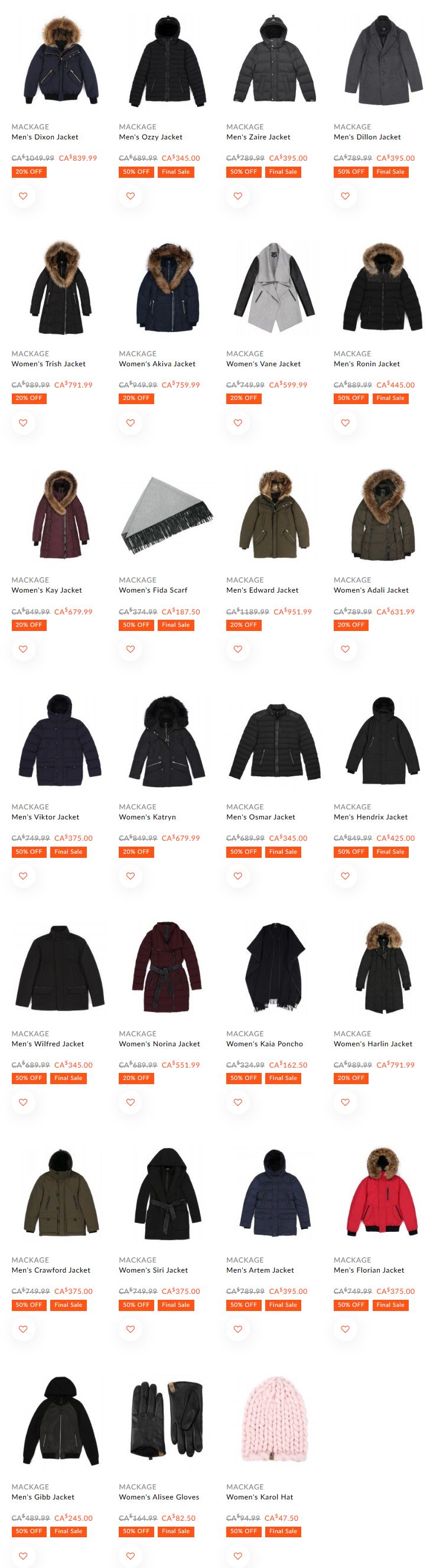
Task: Open the red Men's Florian Jacket photo
Action: [382, 1193]
